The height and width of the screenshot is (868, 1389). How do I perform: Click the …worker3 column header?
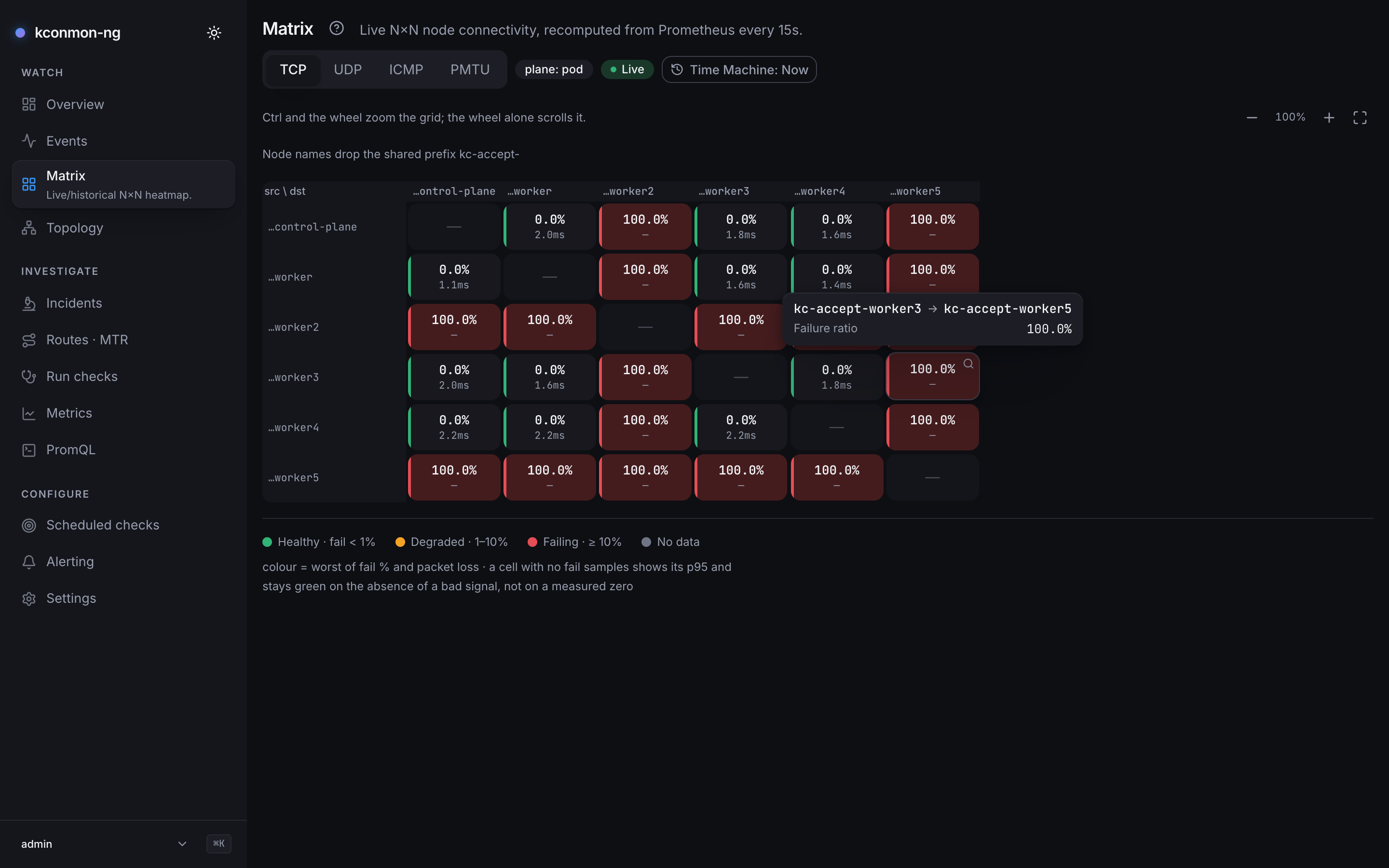point(724,191)
